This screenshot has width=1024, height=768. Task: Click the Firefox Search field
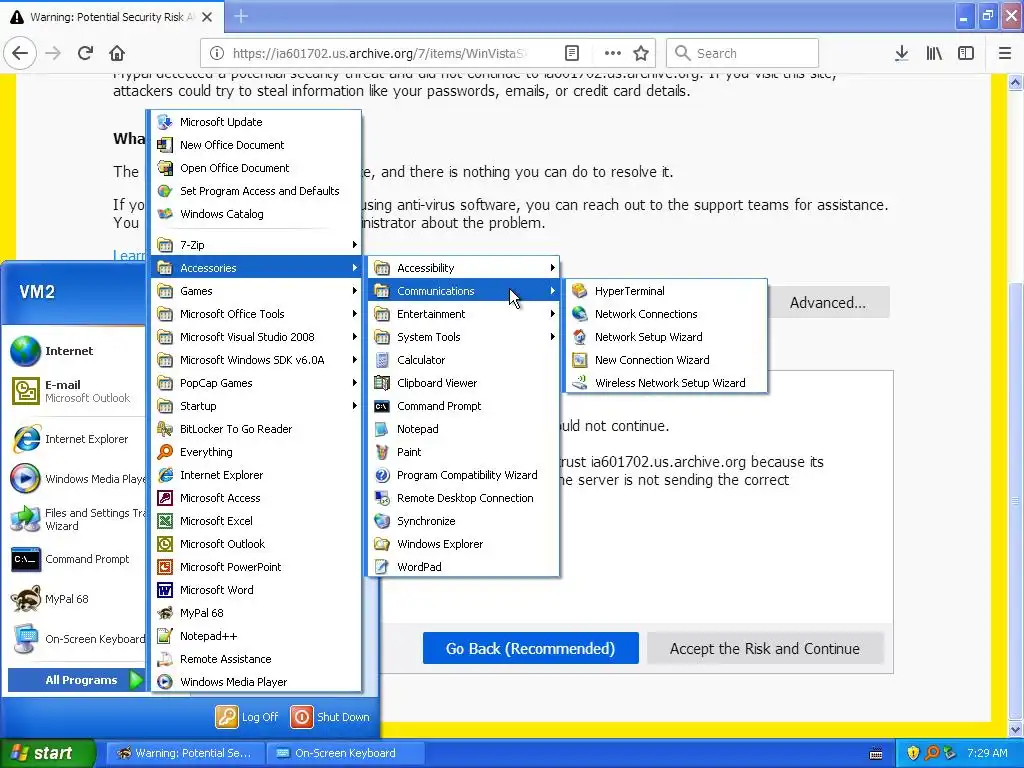point(743,53)
